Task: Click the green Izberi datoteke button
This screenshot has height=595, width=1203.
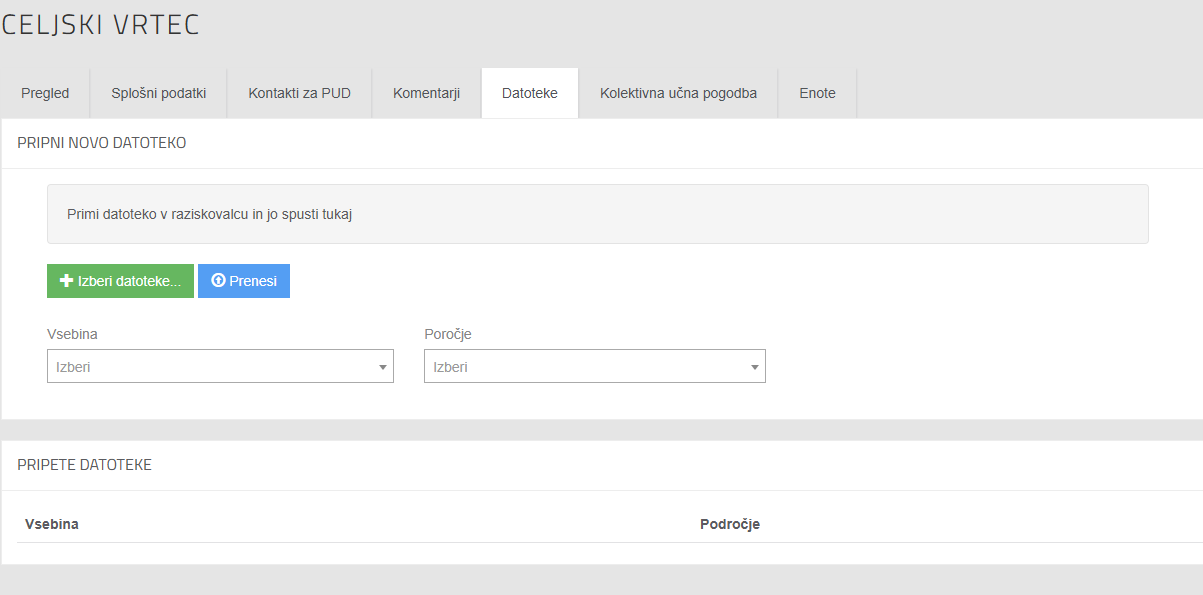Action: (120, 281)
